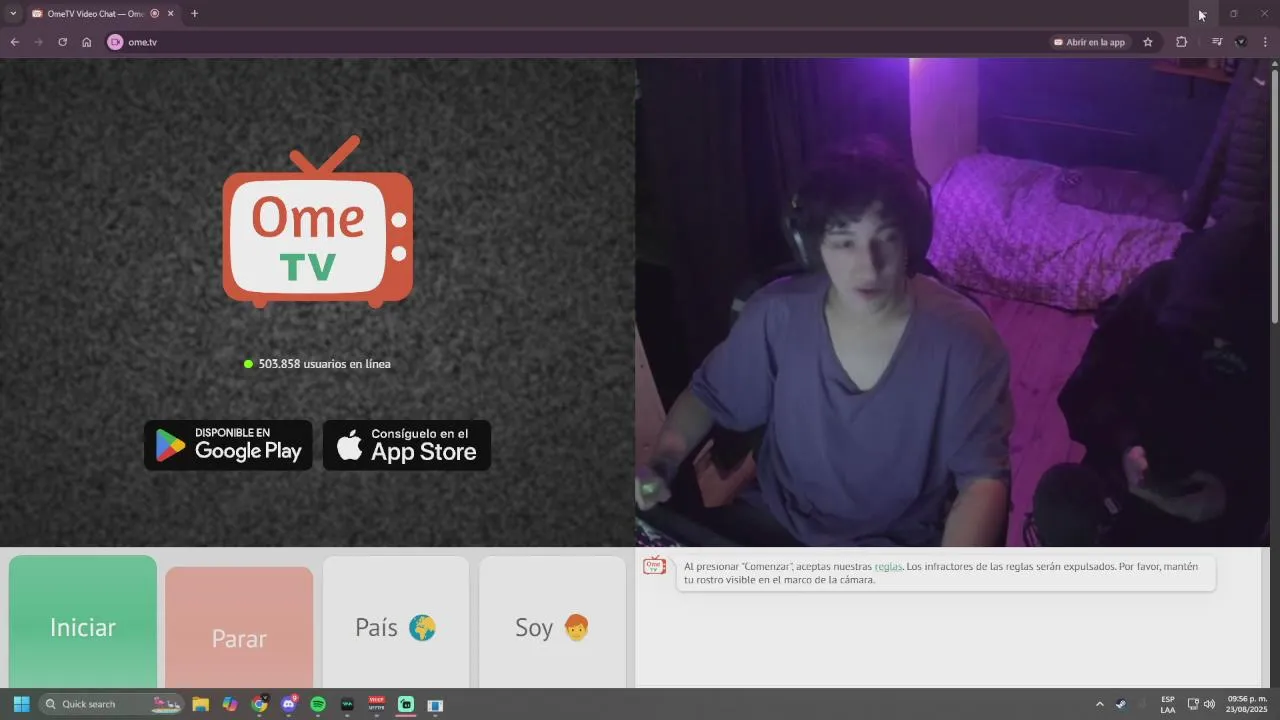Click Abrir en la app

tap(1089, 42)
